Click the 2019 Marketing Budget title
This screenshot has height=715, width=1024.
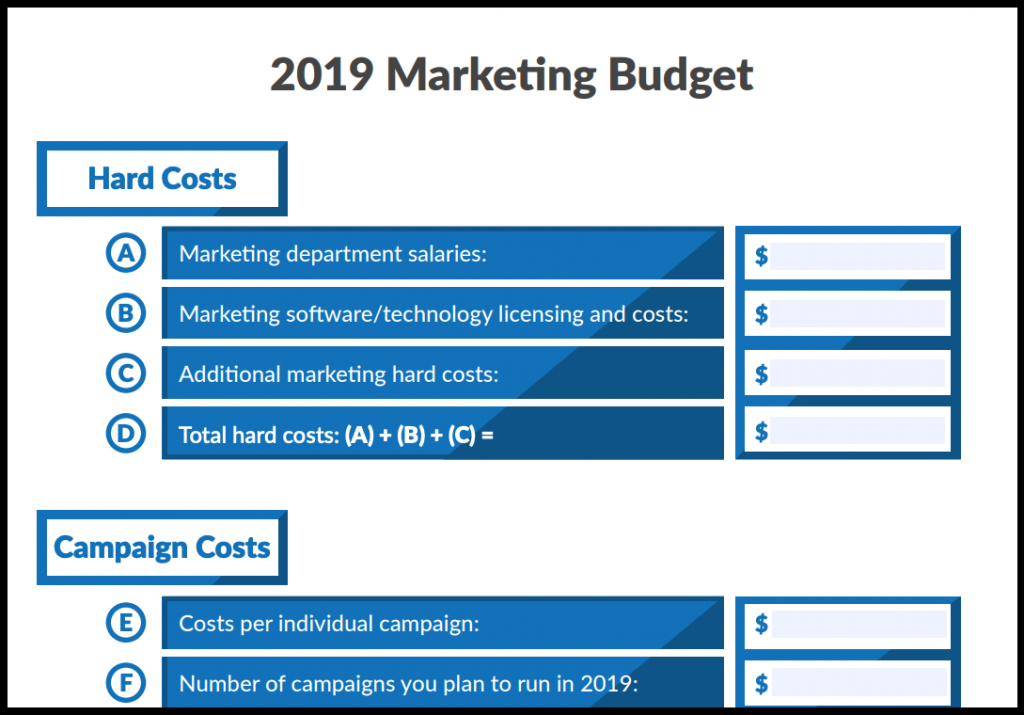pos(511,75)
